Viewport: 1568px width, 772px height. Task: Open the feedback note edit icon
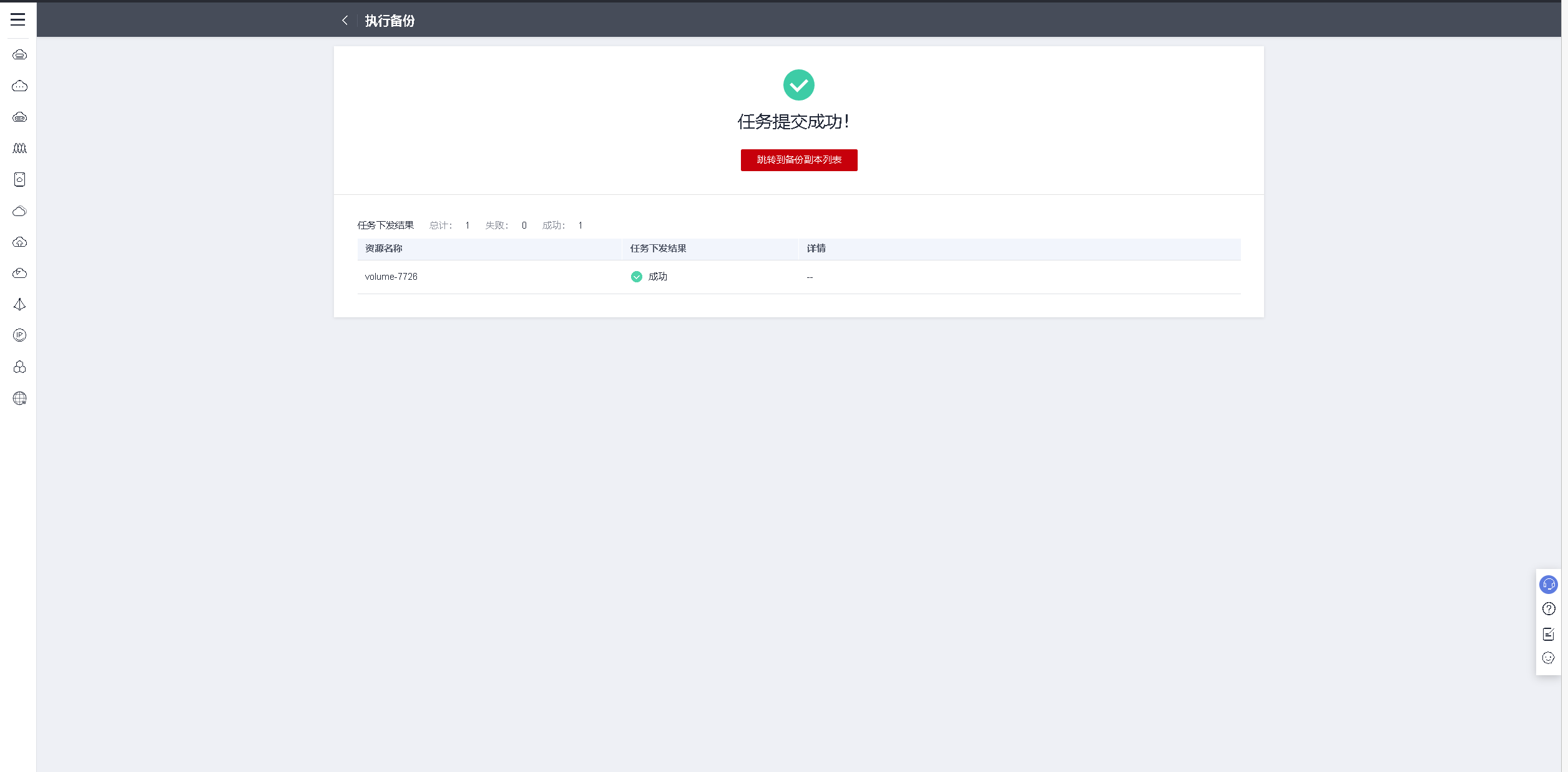1548,634
